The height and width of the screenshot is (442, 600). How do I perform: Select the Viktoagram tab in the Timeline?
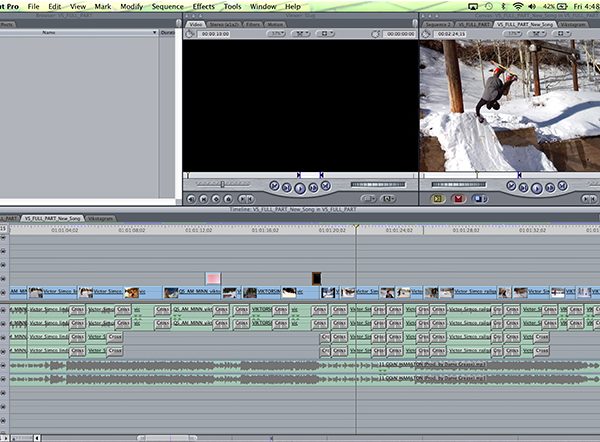click(100, 219)
